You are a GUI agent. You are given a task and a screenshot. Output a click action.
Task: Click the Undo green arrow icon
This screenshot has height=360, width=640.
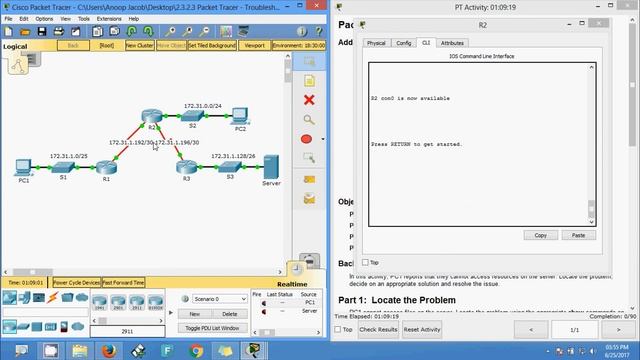coord(131,31)
